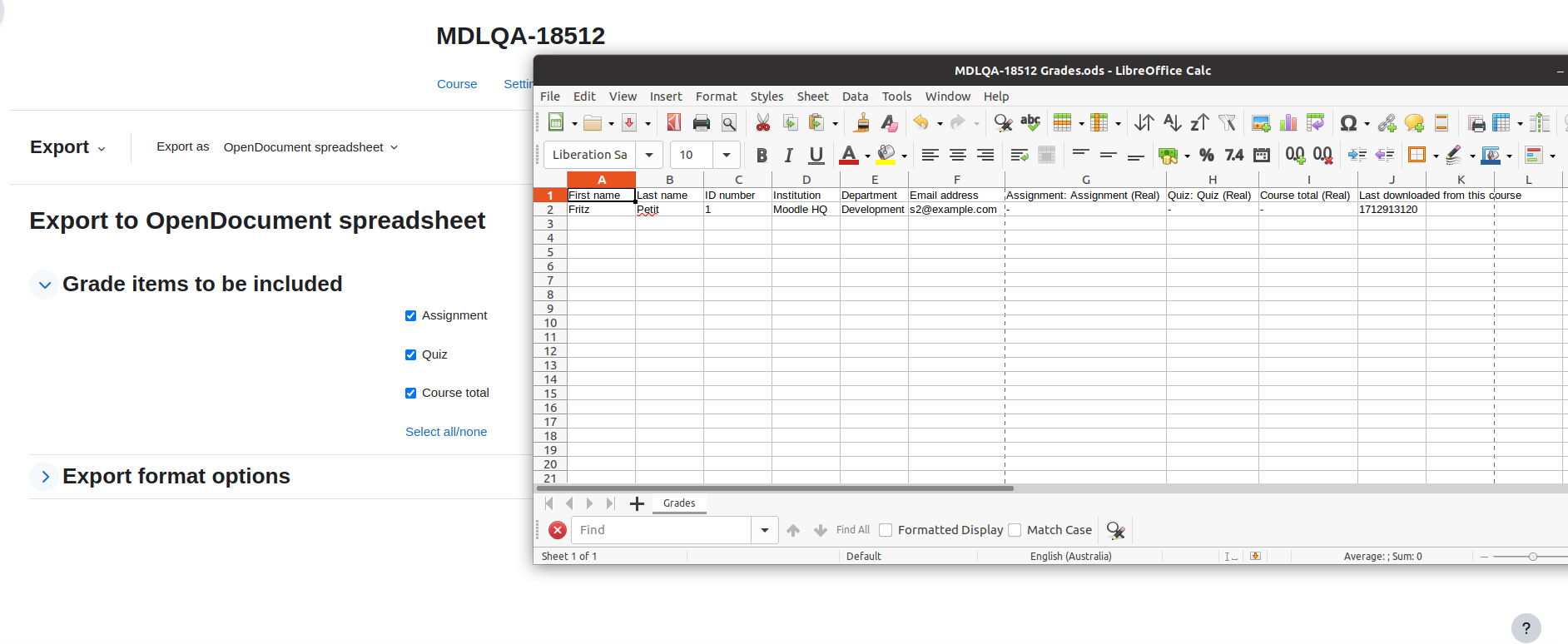Click inside the Find text field

pos(662,530)
